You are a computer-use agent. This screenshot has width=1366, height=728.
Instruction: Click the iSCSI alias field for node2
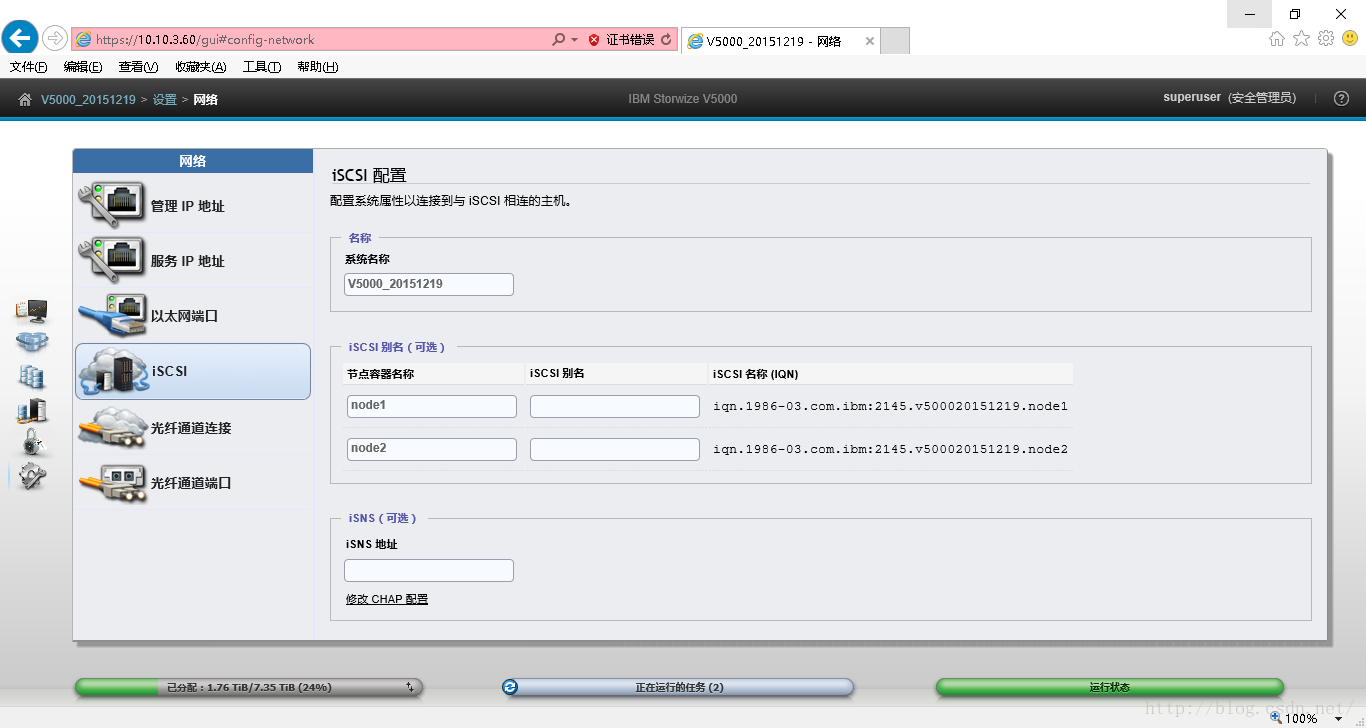615,449
